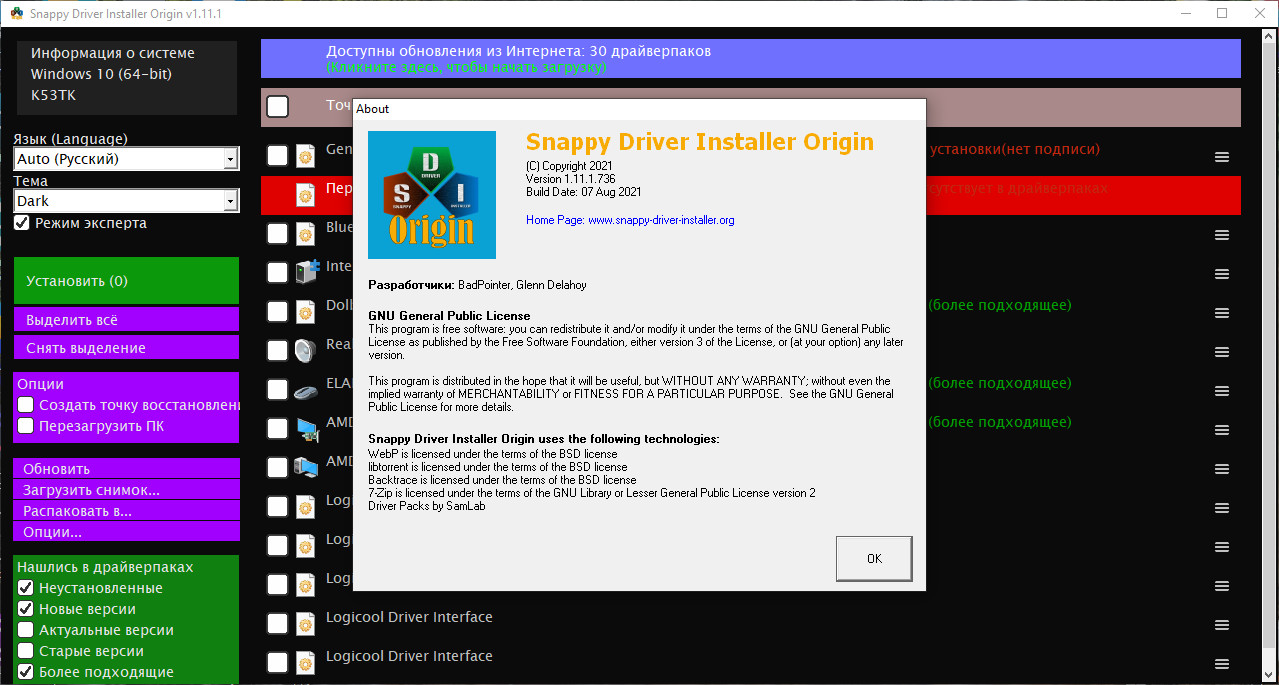Screen dimensions: 1279x685
Task: Click the gear document icon in the Dolby row
Action: tap(306, 311)
